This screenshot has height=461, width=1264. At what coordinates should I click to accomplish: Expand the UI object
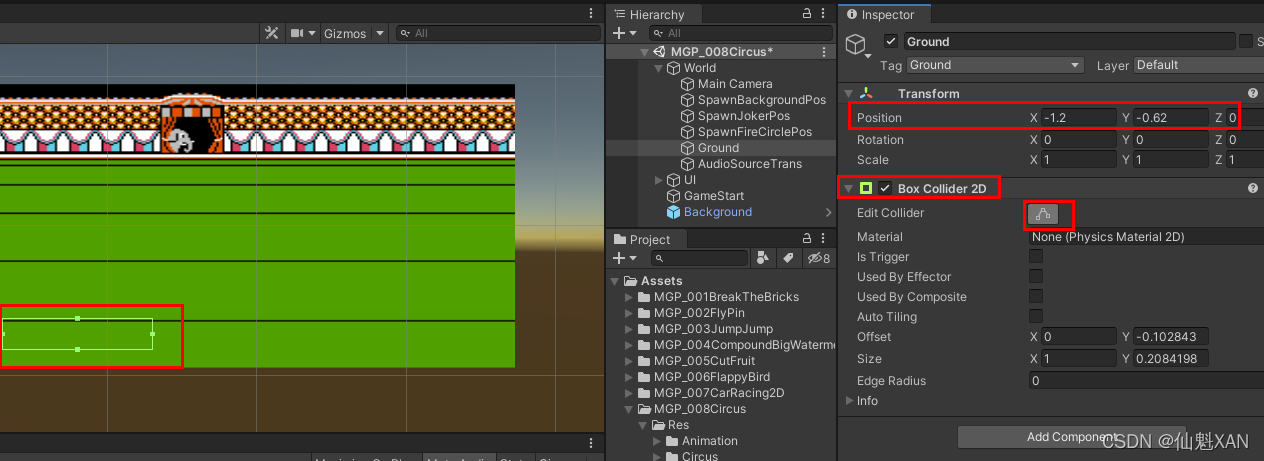[x=658, y=180]
